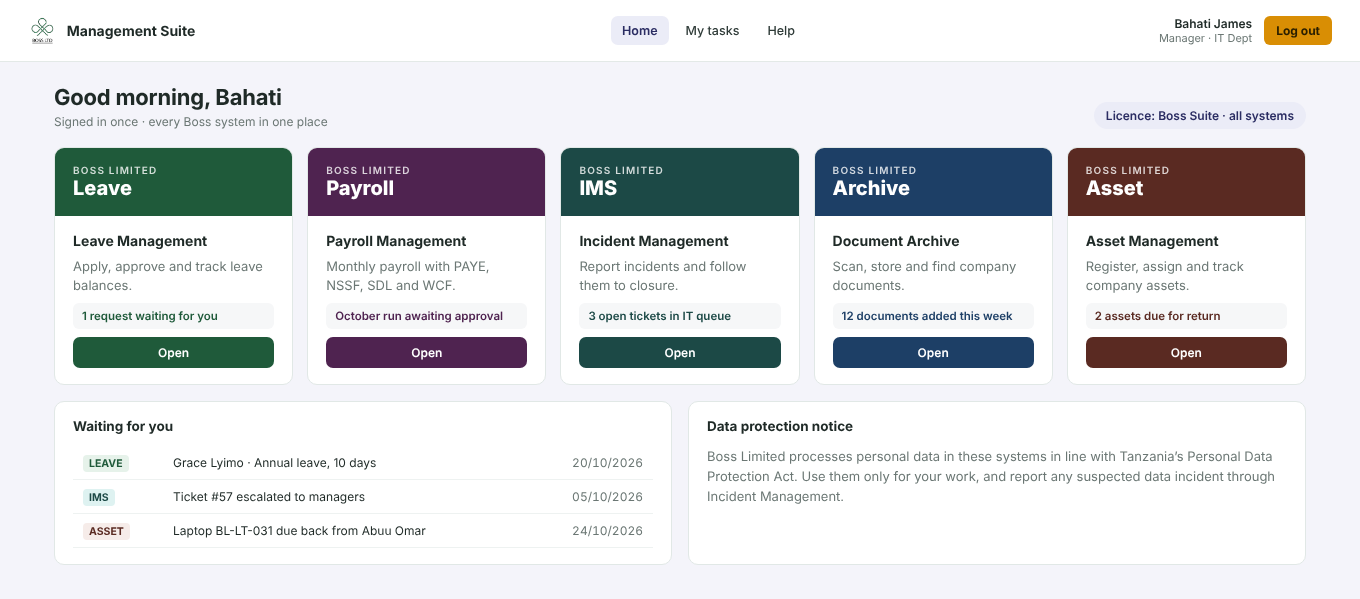This screenshot has height=599, width=1360.
Task: Click the date 24/10/2026
Action: tap(607, 531)
